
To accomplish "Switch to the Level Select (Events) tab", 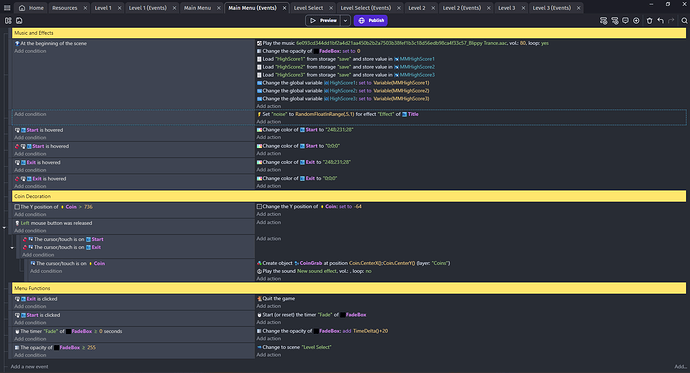I will click(x=366, y=8).
